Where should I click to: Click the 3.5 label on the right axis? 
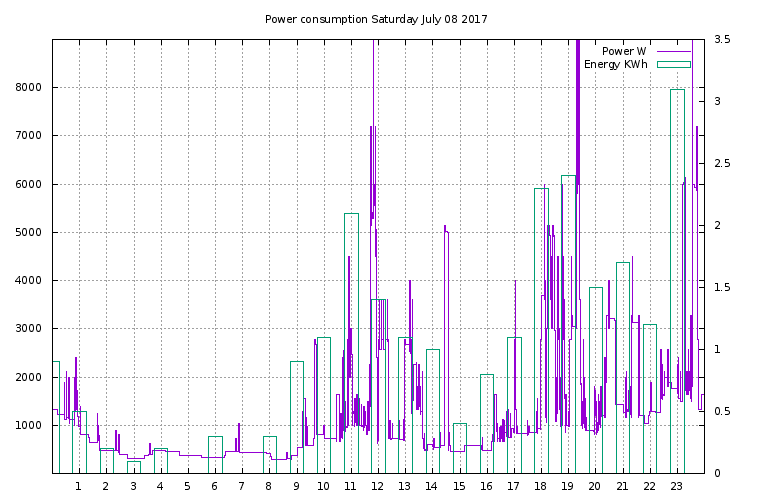click(722, 39)
